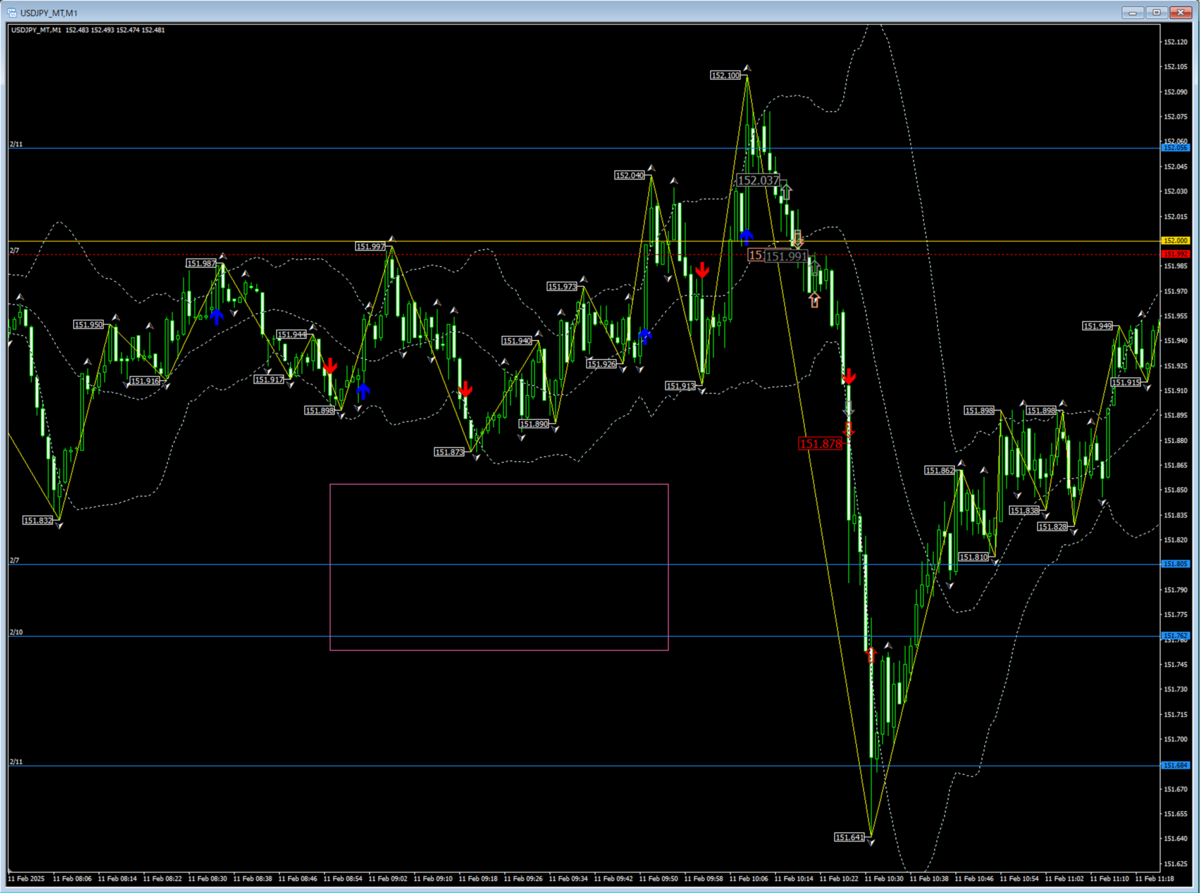
Task: Select the 151.641 swing low label
Action: 850,836
